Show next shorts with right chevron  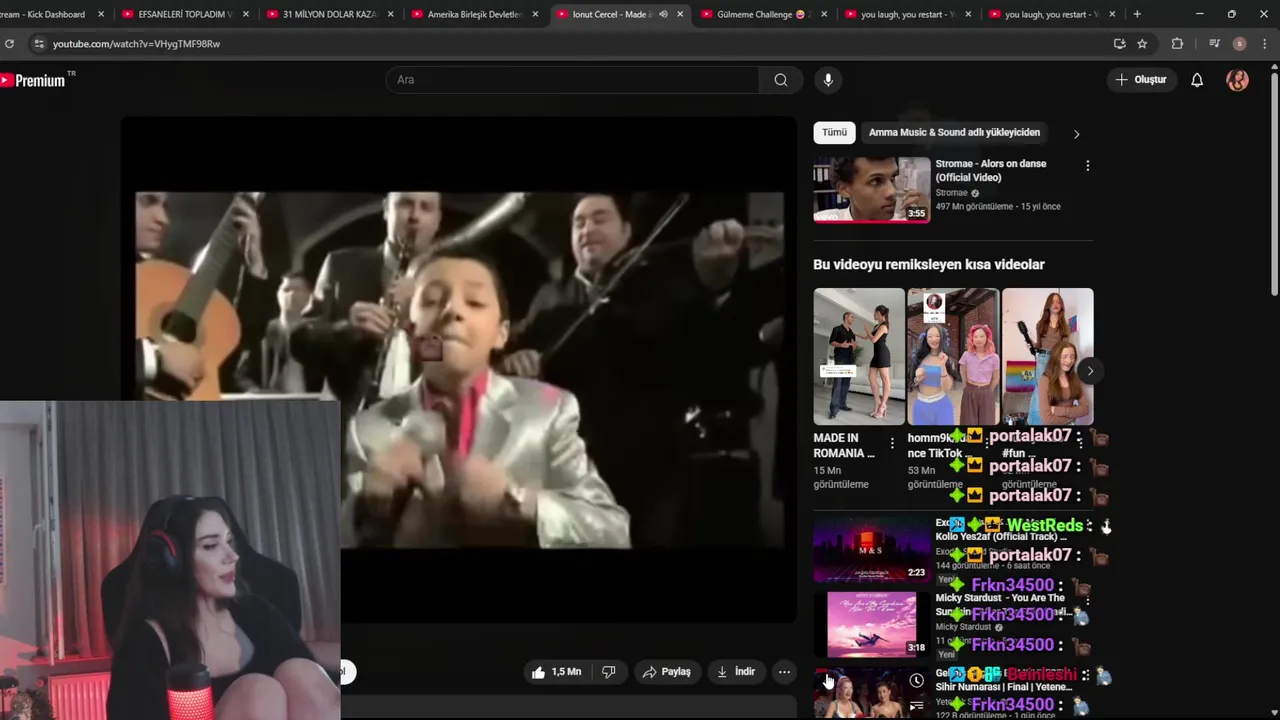click(x=1090, y=371)
